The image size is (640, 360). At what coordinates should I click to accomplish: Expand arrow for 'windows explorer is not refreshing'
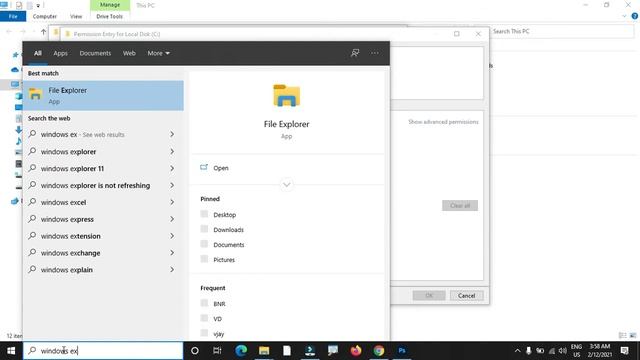172,185
